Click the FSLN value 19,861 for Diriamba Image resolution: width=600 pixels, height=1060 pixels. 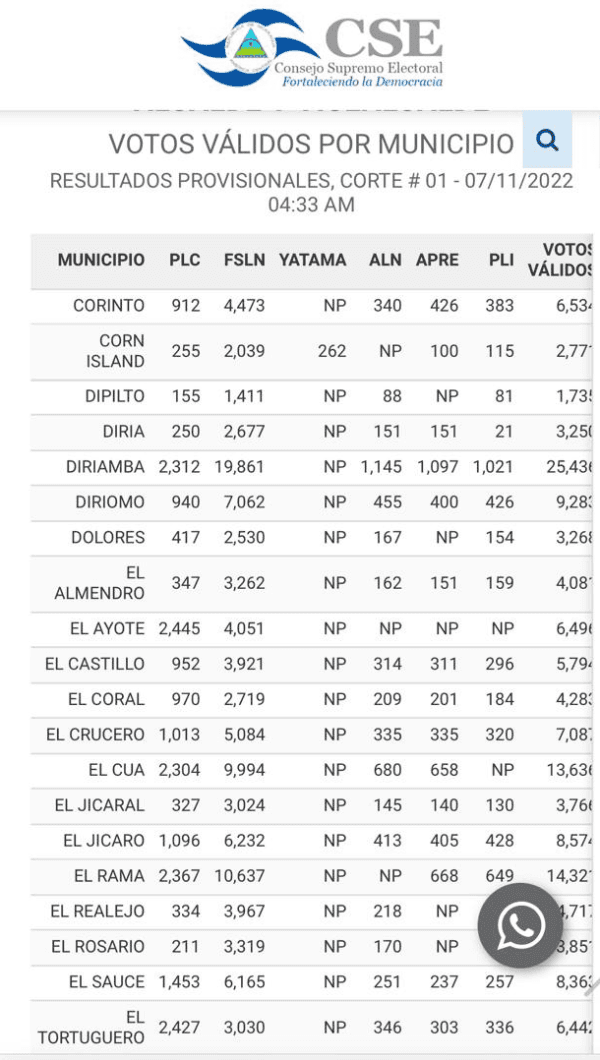[x=239, y=467]
